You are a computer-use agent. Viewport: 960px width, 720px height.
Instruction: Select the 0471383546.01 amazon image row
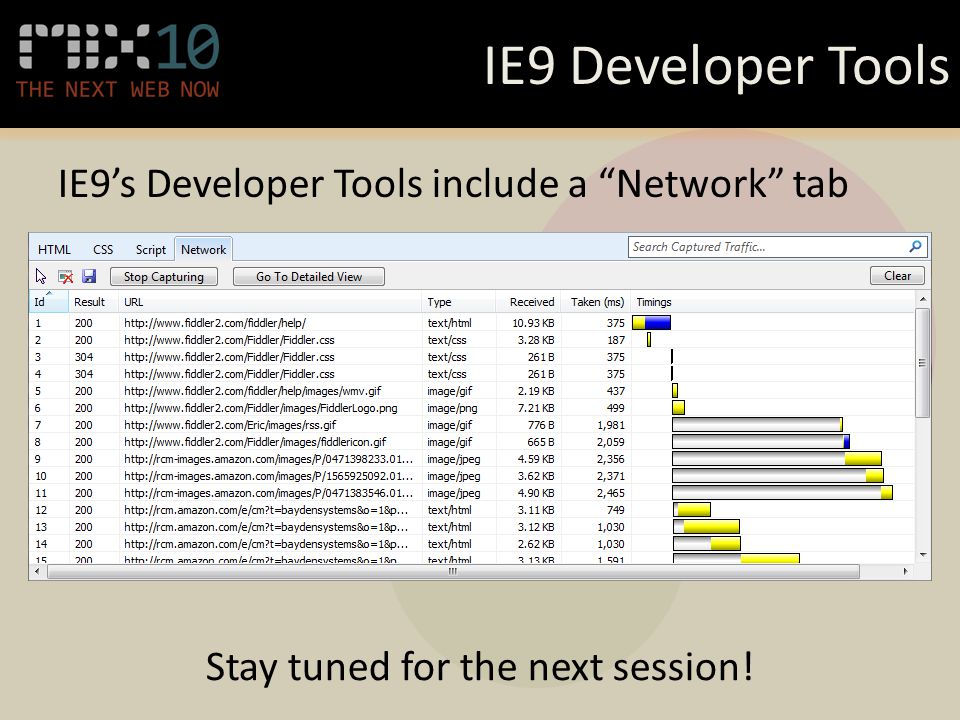(x=268, y=493)
